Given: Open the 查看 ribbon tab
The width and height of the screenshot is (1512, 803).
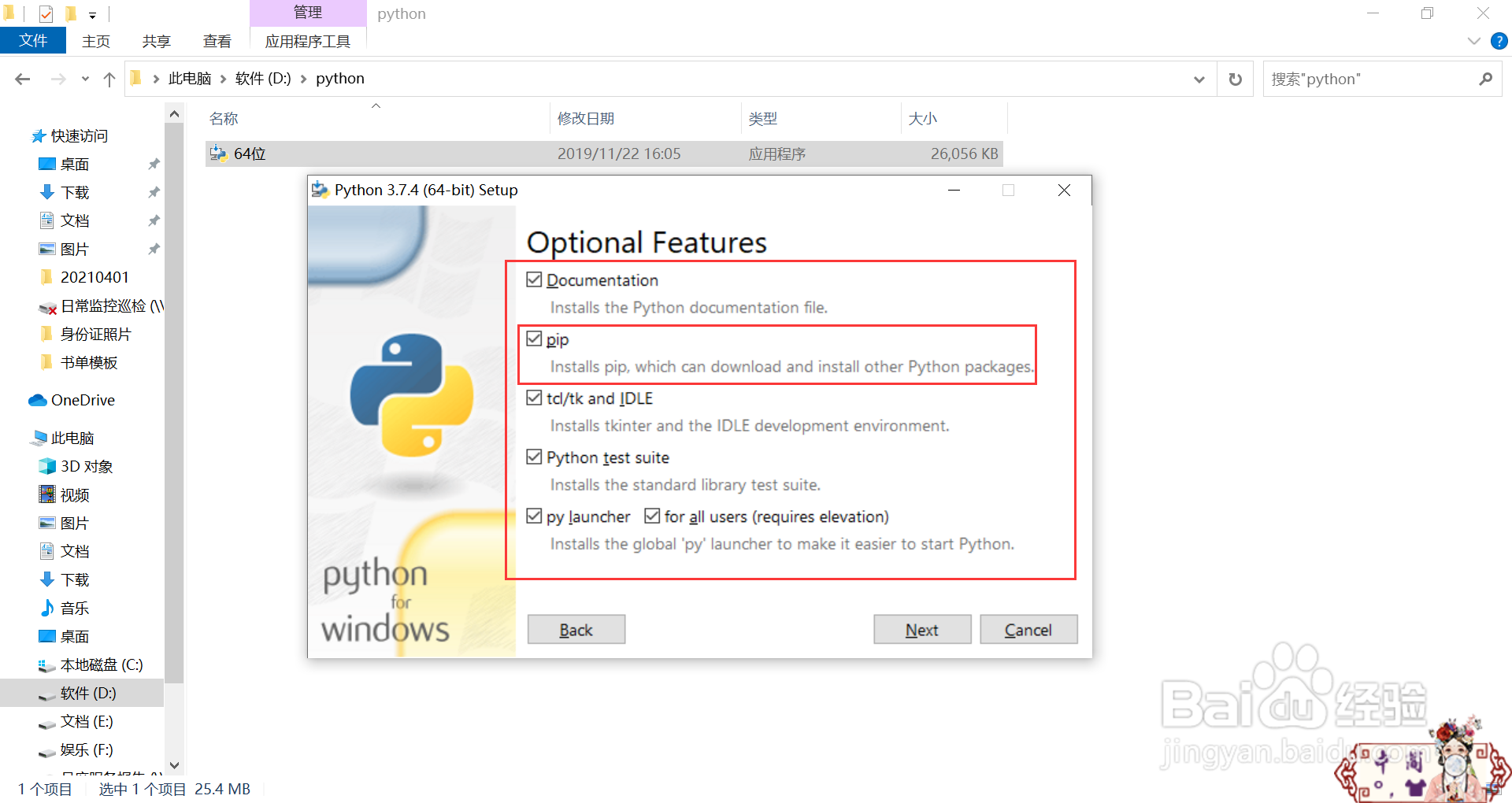Looking at the screenshot, I should click(217, 41).
